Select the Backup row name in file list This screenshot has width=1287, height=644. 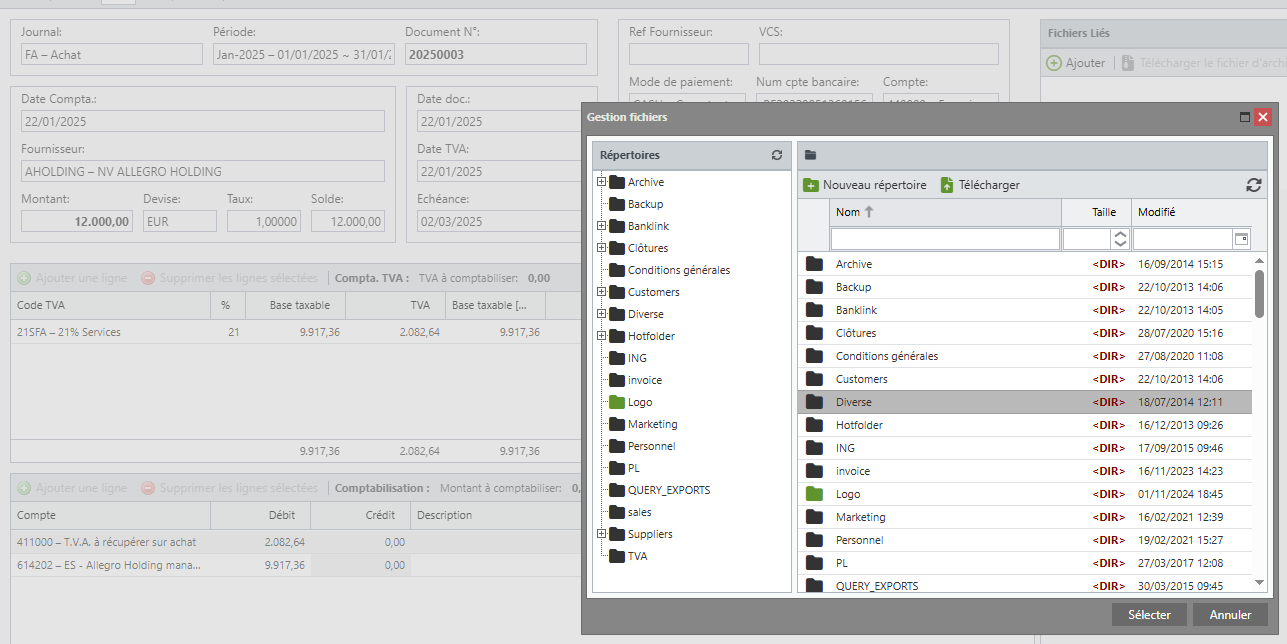tap(853, 287)
